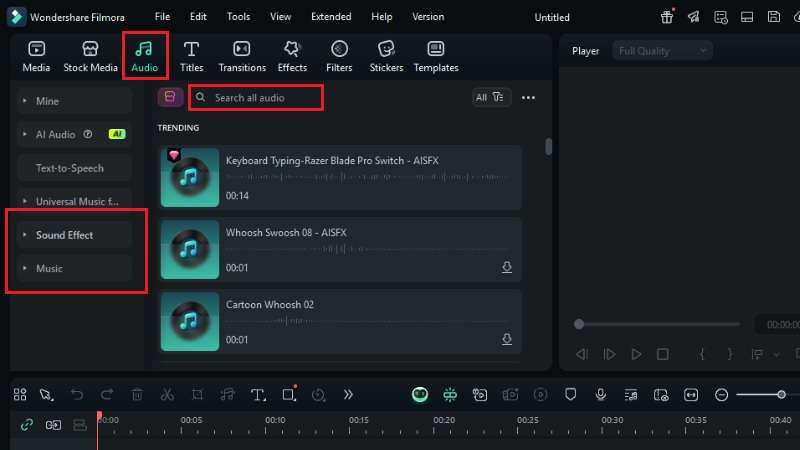Open the Stickers tab
The image size is (800, 450).
tap(386, 56)
